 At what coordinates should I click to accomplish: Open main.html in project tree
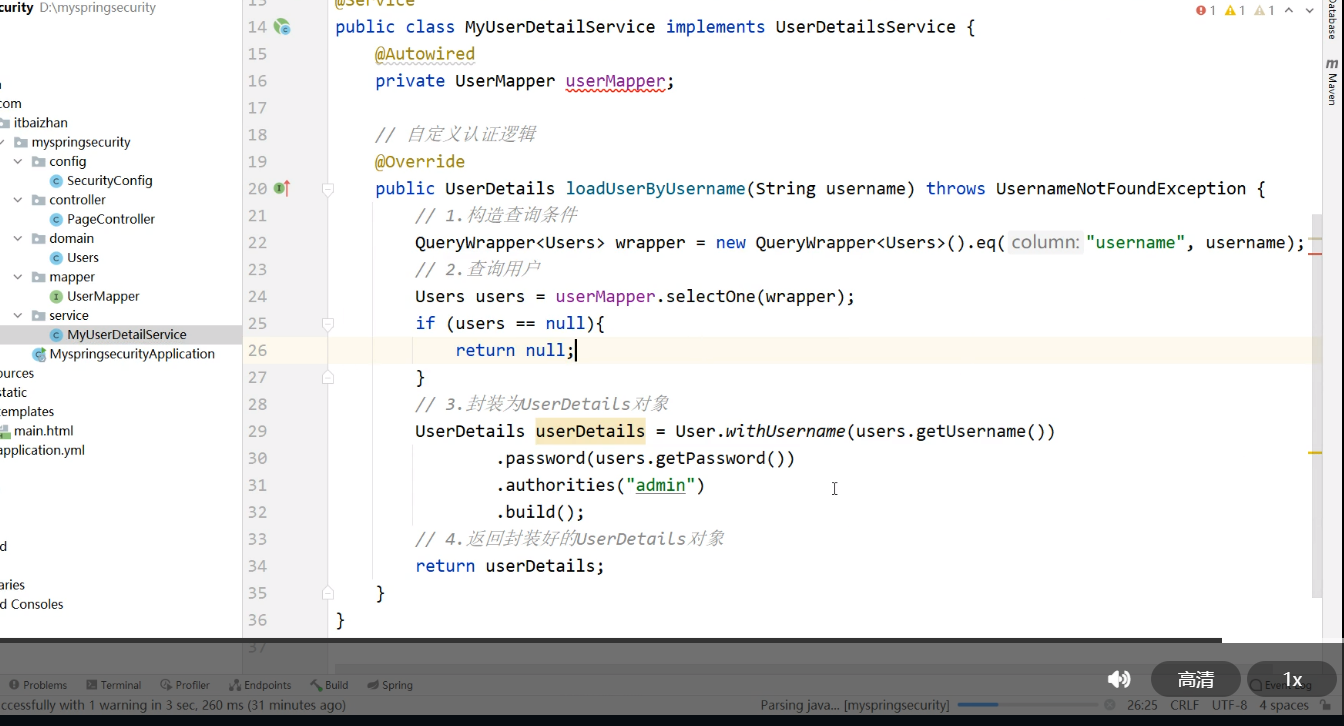pyautogui.click(x=43, y=431)
